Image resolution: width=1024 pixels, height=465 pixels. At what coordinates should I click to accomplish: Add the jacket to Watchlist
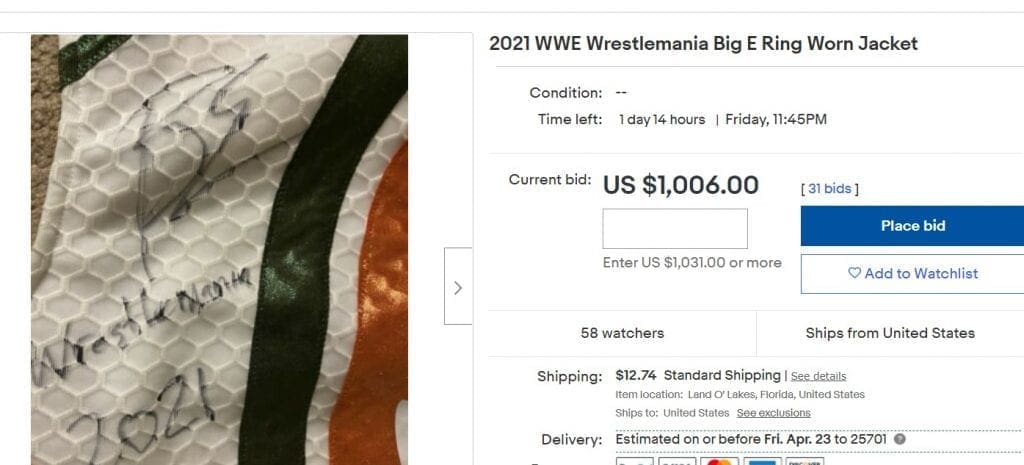point(912,273)
